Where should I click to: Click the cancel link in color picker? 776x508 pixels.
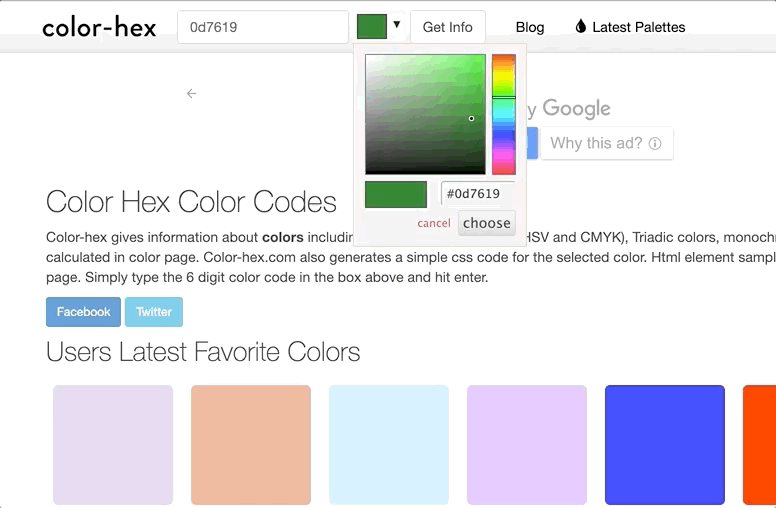(434, 223)
